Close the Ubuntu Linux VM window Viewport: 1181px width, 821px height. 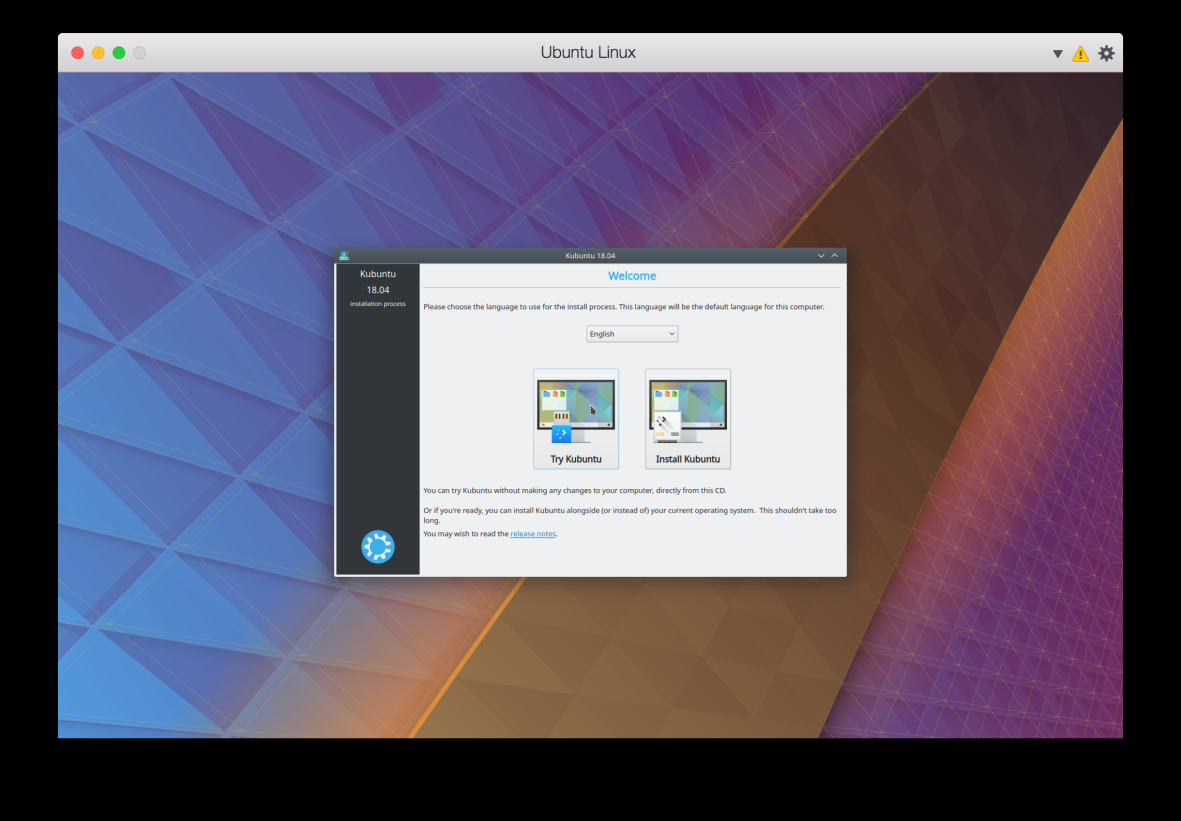[x=77, y=53]
